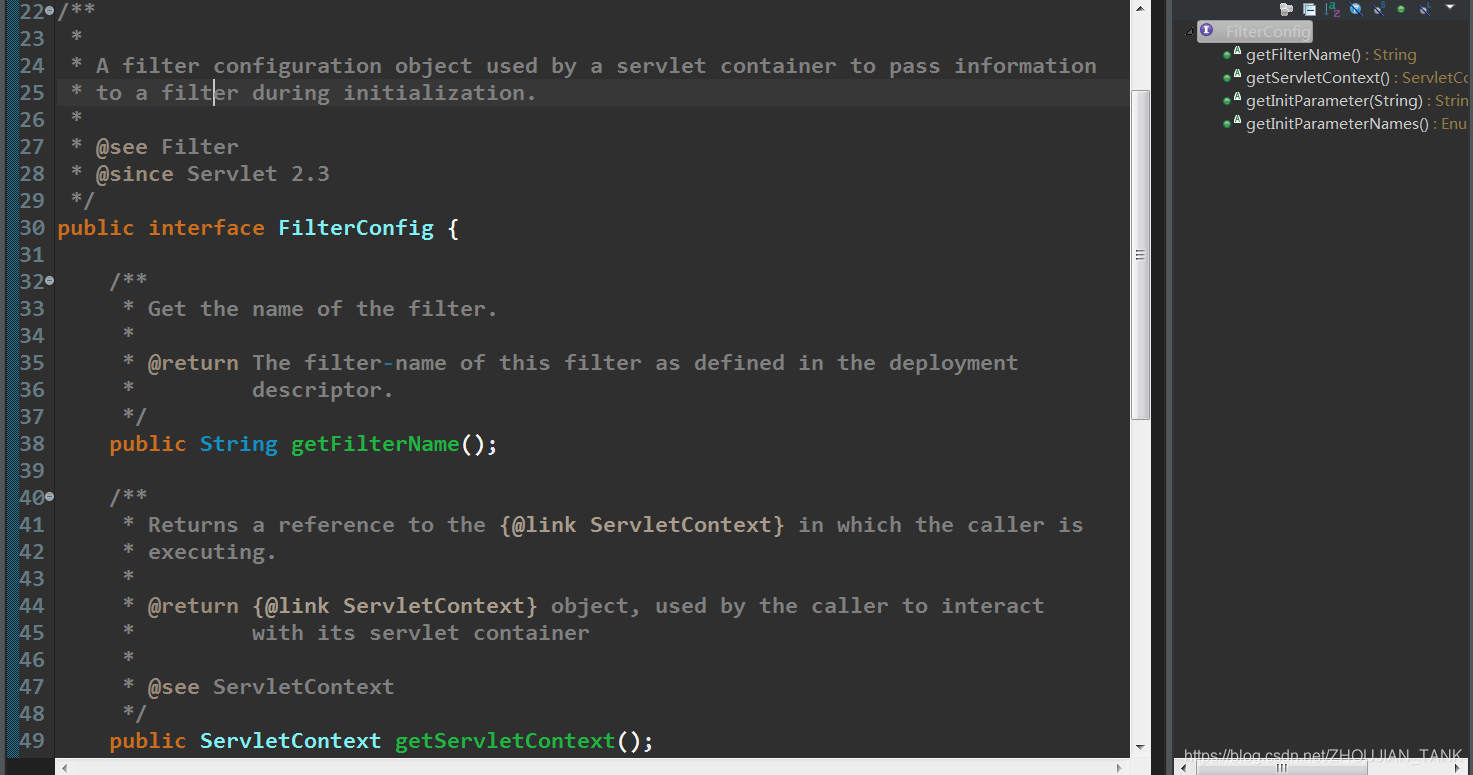Click "@see Filter" on line 27

click(167, 147)
